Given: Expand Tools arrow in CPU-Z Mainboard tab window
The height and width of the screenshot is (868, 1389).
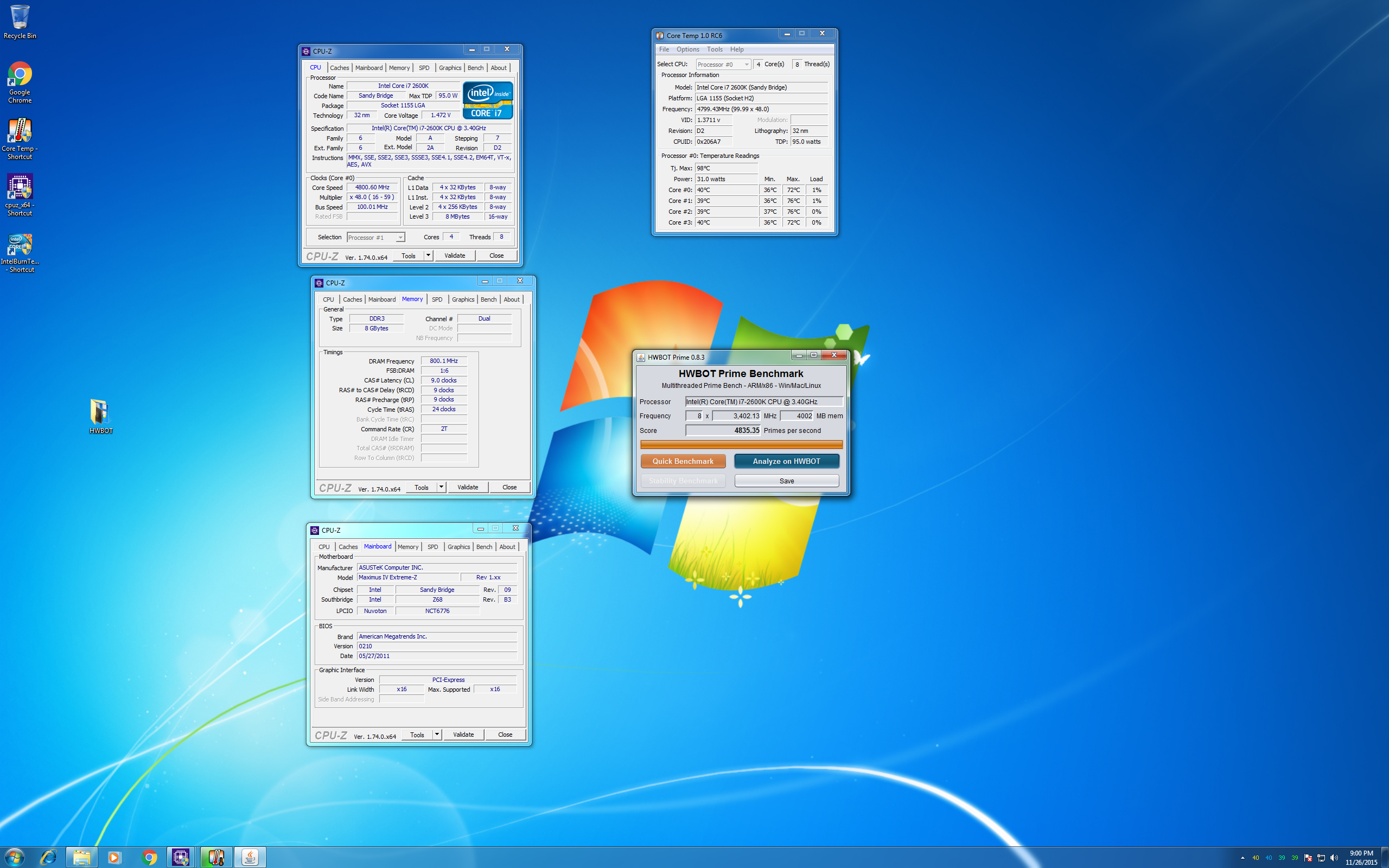Looking at the screenshot, I should click(x=437, y=734).
